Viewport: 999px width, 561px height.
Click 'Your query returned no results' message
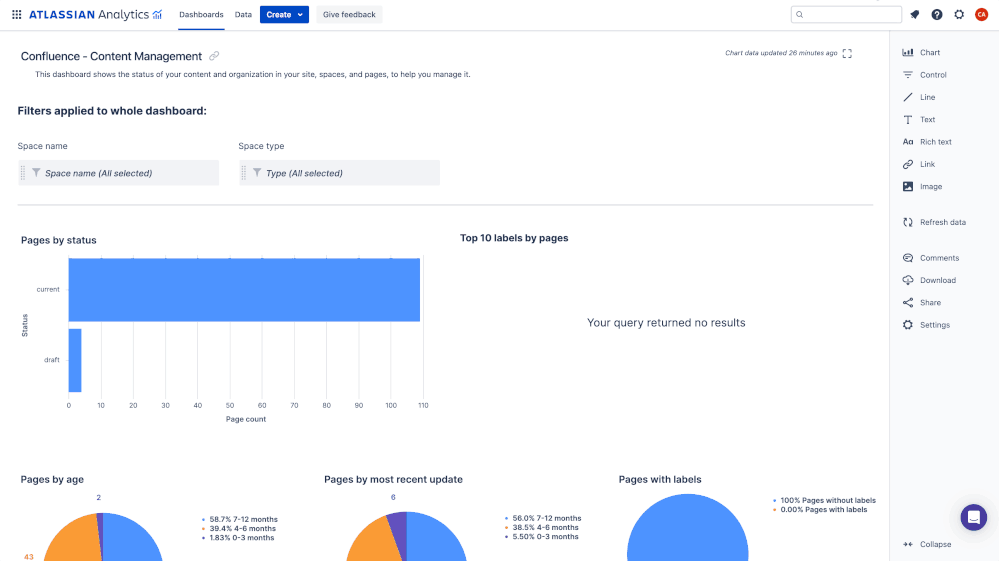click(x=666, y=322)
